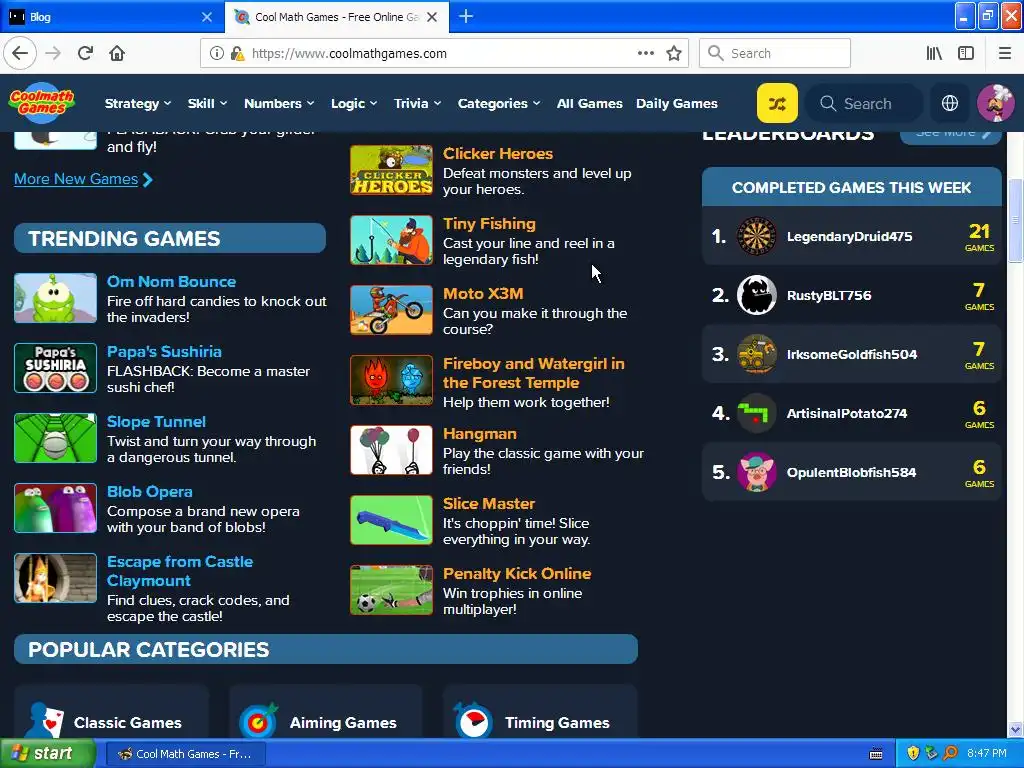Click the browser forward arrow
The width and height of the screenshot is (1024, 768).
(53, 53)
